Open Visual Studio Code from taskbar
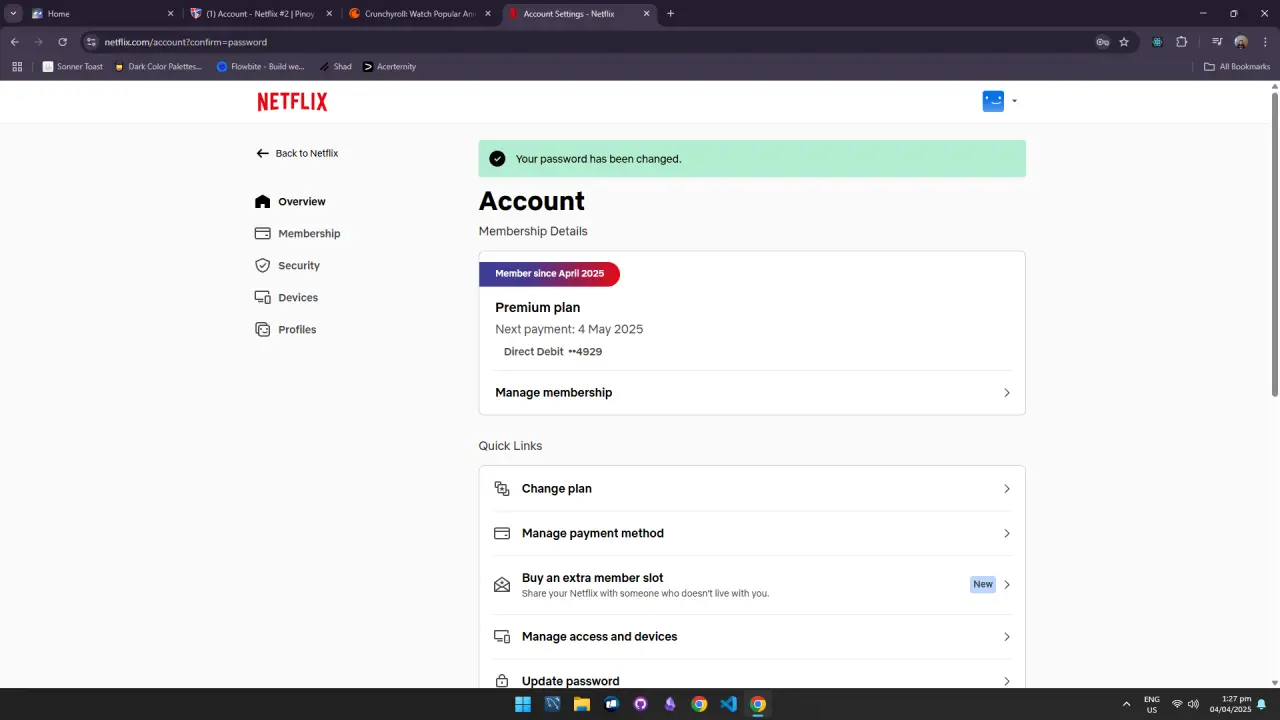 tap(729, 704)
